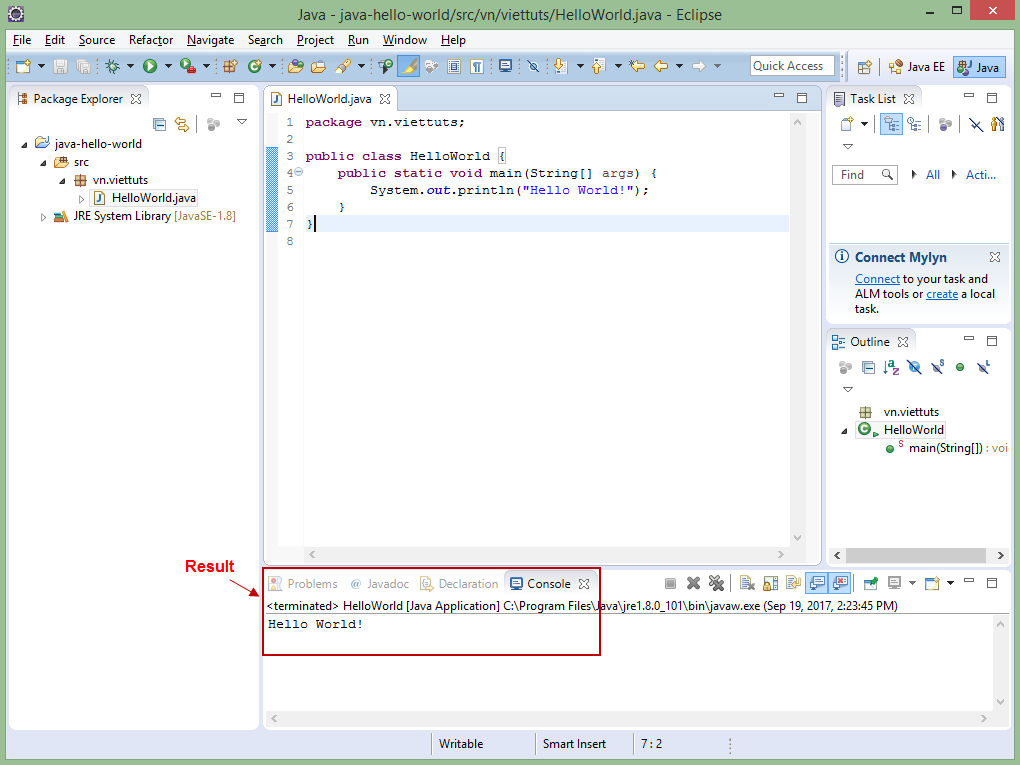
Task: Click the New Java Class toolbar icon
Action: tap(254, 66)
